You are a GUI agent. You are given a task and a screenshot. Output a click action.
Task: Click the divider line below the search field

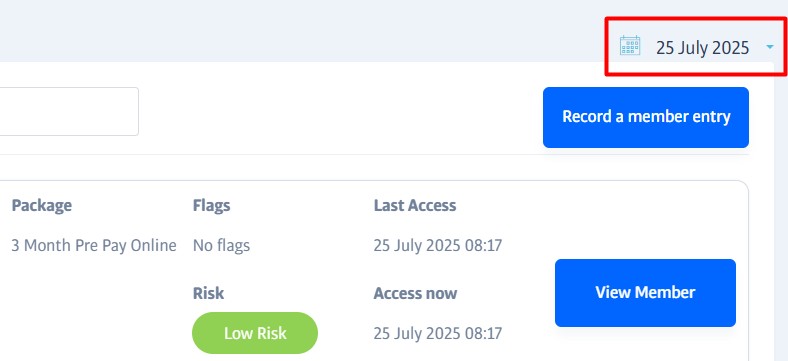tap(374, 154)
